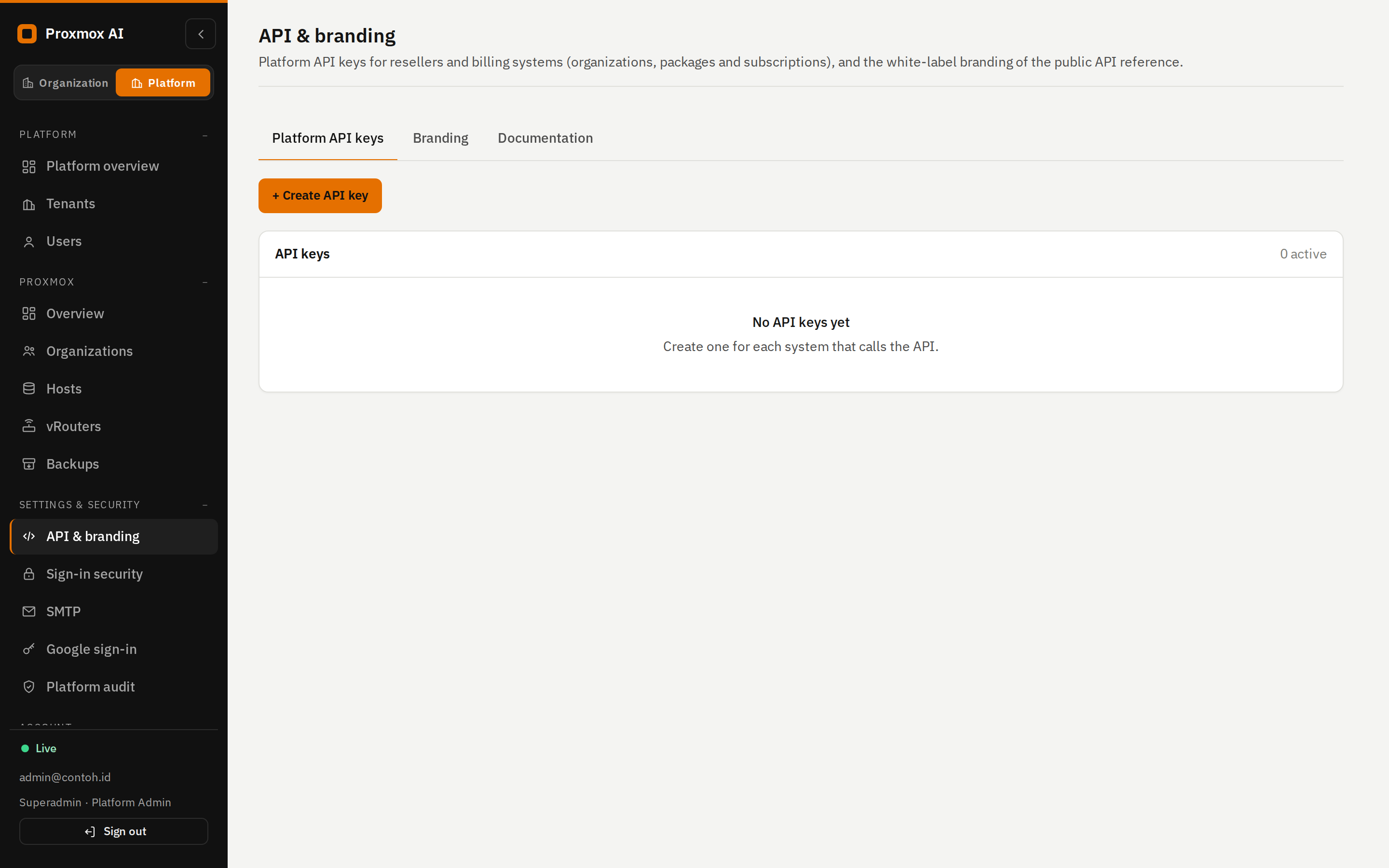Image resolution: width=1389 pixels, height=868 pixels.
Task: Click the Backups archive icon
Action: [x=29, y=464]
